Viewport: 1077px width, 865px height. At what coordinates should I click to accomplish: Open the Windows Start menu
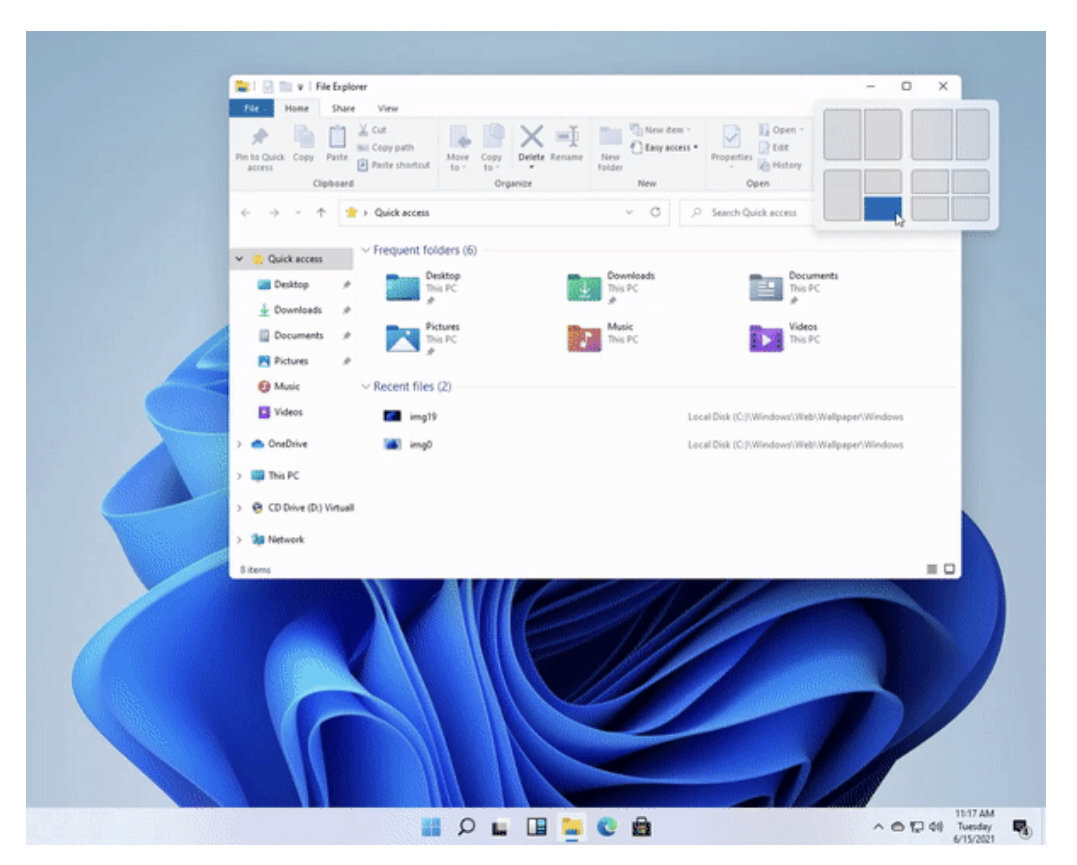431,827
